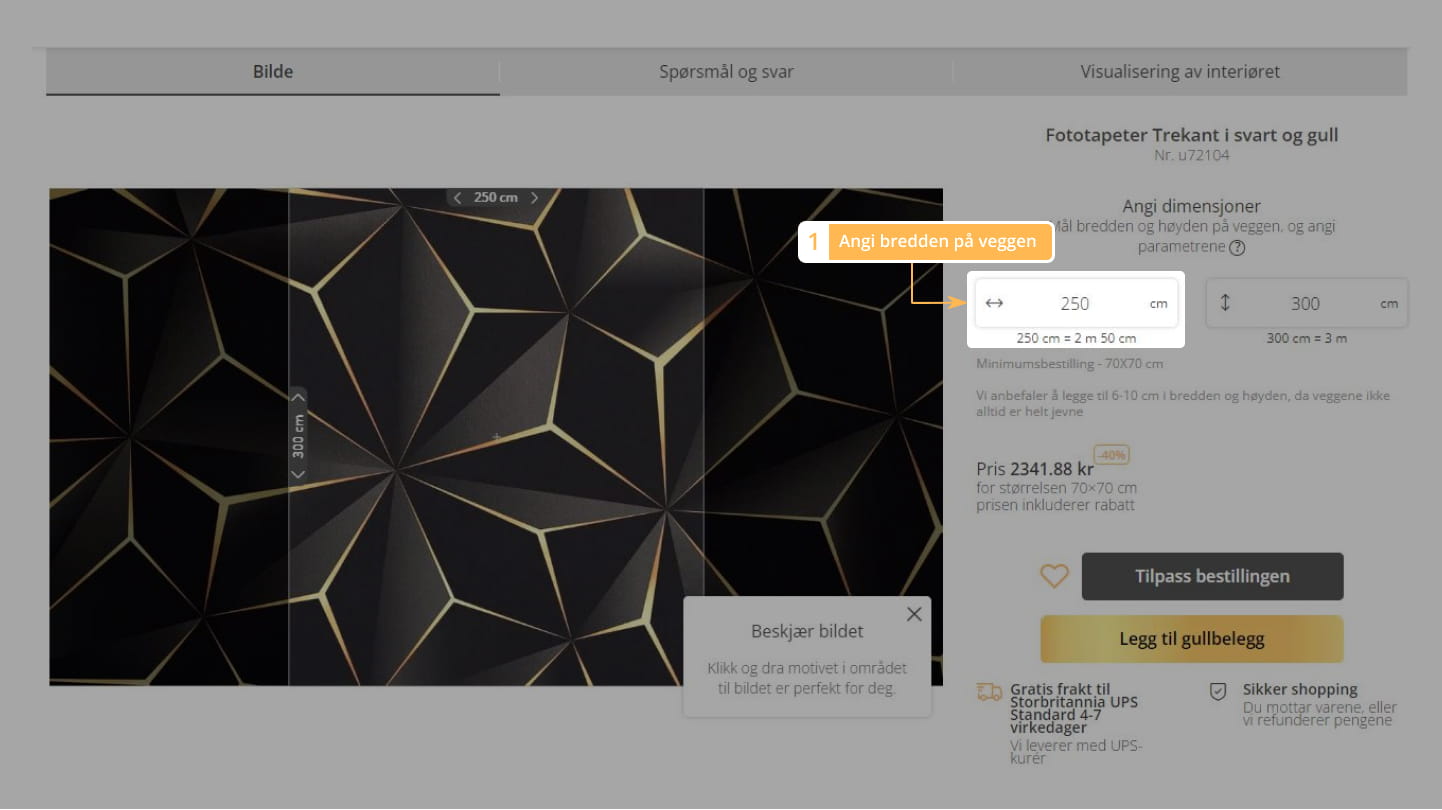This screenshot has width=1442, height=810.
Task: Click the heart icon to save to favorites
Action: click(1054, 576)
